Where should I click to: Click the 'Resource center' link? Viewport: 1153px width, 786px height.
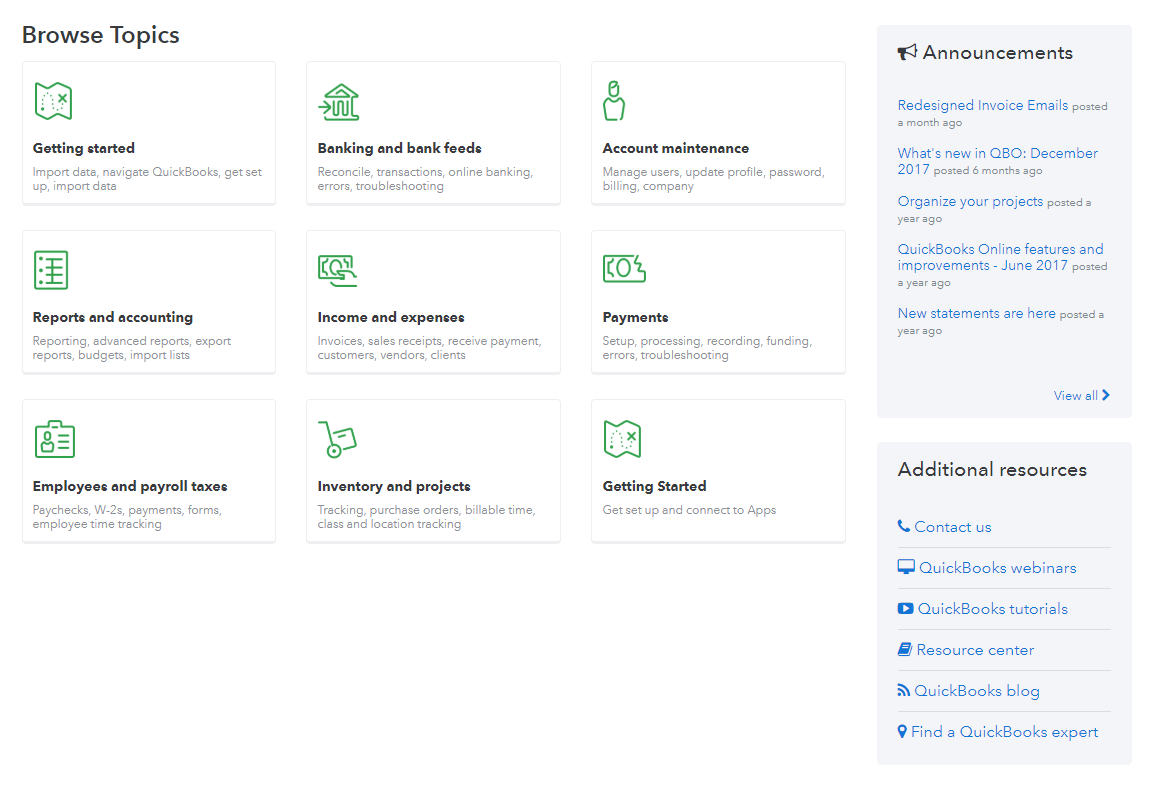[x=975, y=650]
